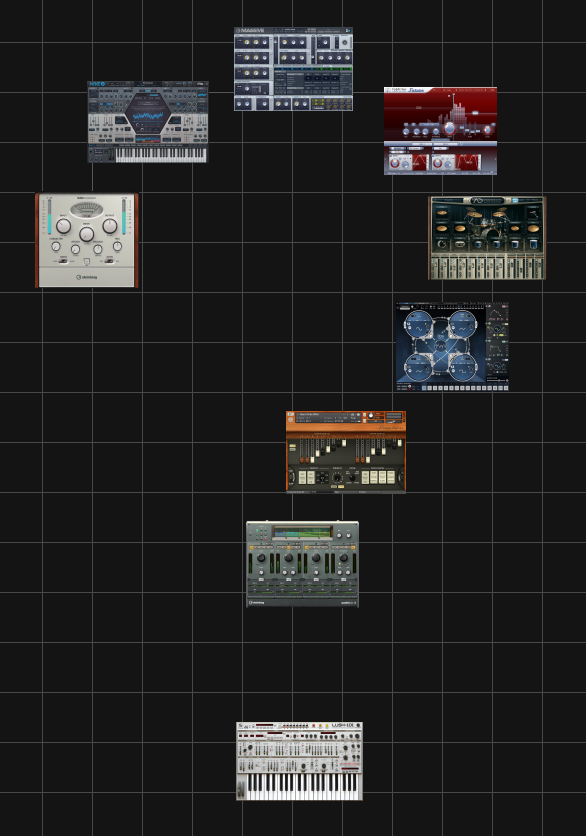The height and width of the screenshot is (836, 586).
Task: Select the blue highlighted tab in the Addictive Drums header
Action: point(515,200)
